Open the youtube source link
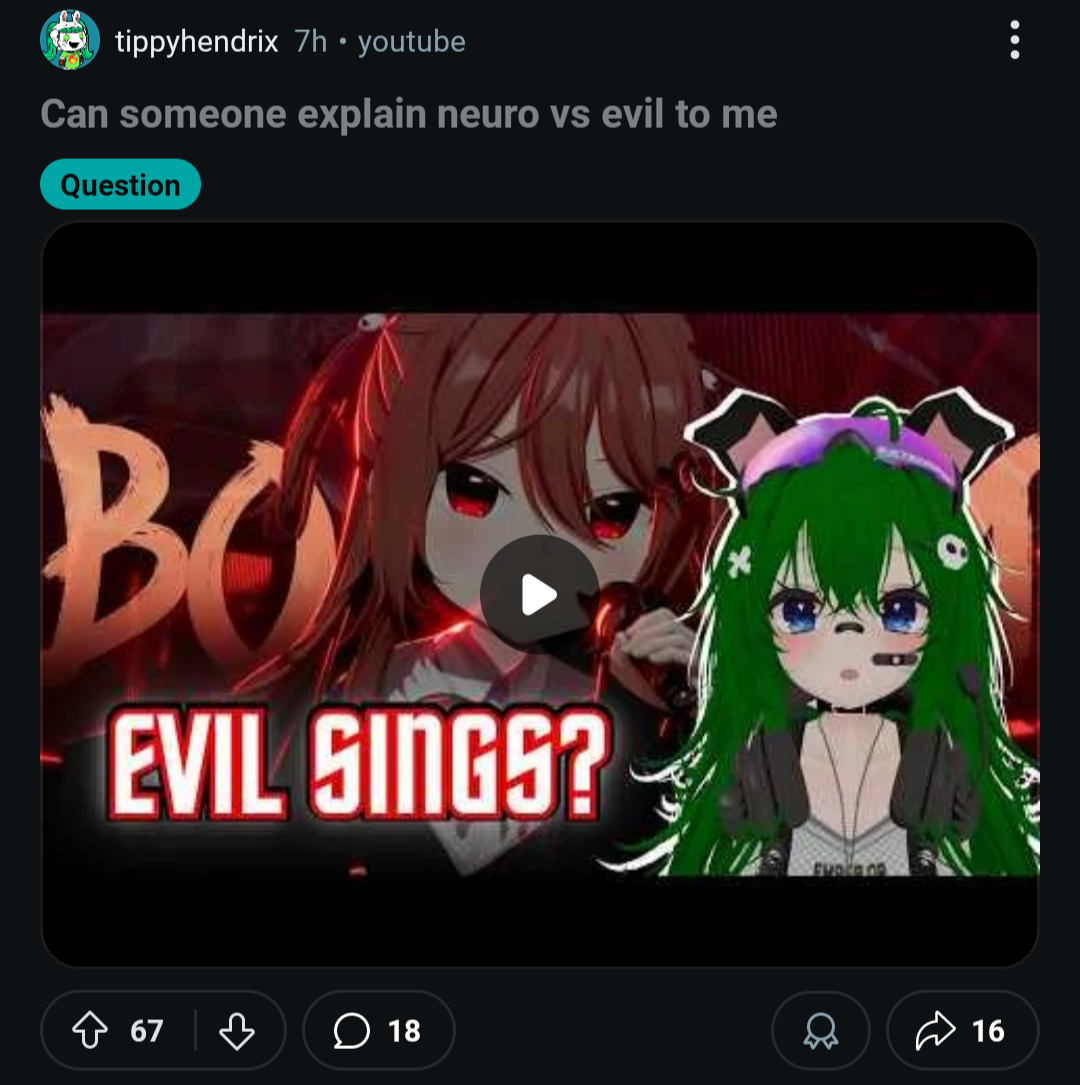1080x1085 pixels. click(x=411, y=42)
